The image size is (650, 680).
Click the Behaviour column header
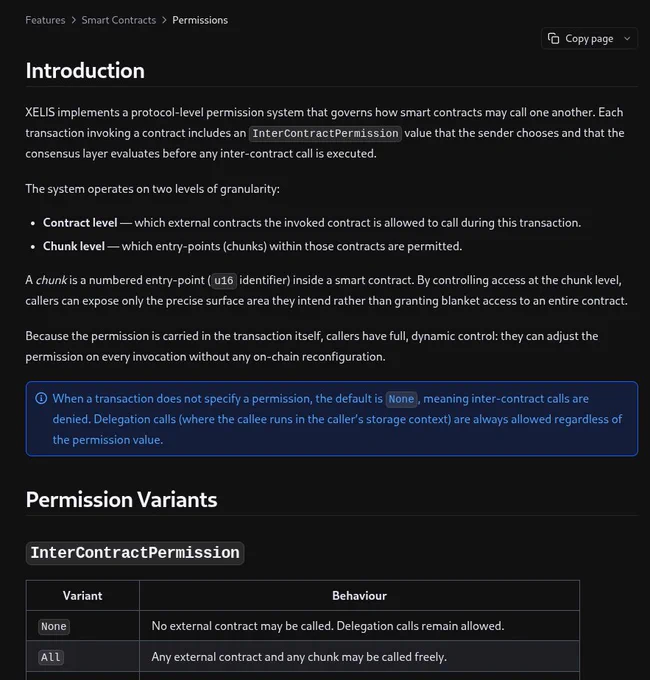[x=359, y=596]
